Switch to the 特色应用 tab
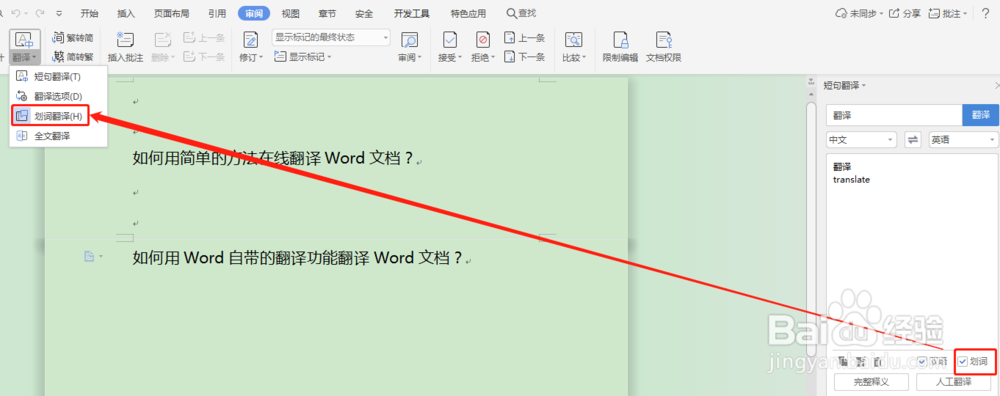 coord(468,13)
